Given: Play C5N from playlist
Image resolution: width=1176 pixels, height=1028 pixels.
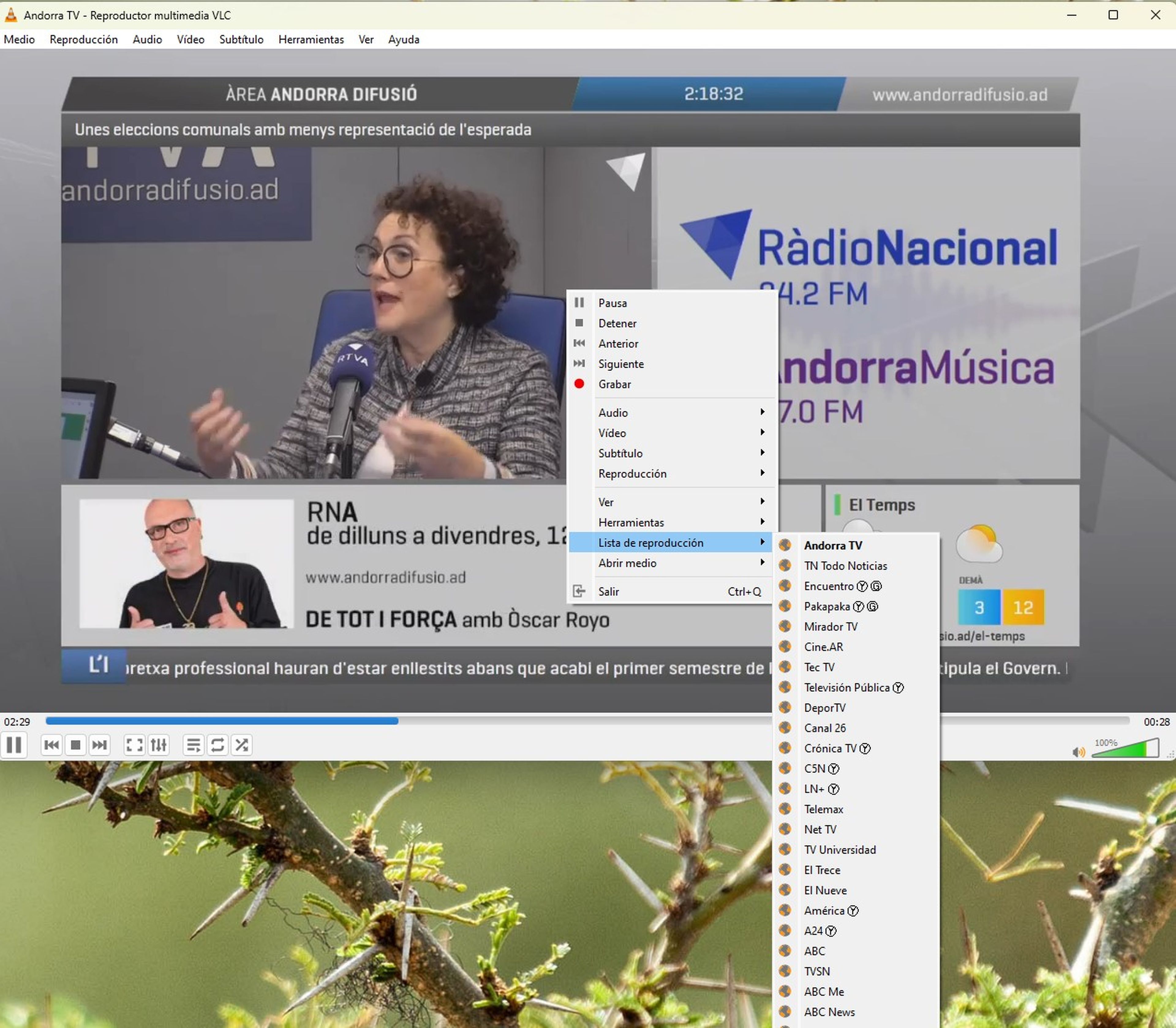Looking at the screenshot, I should pos(856,769).
